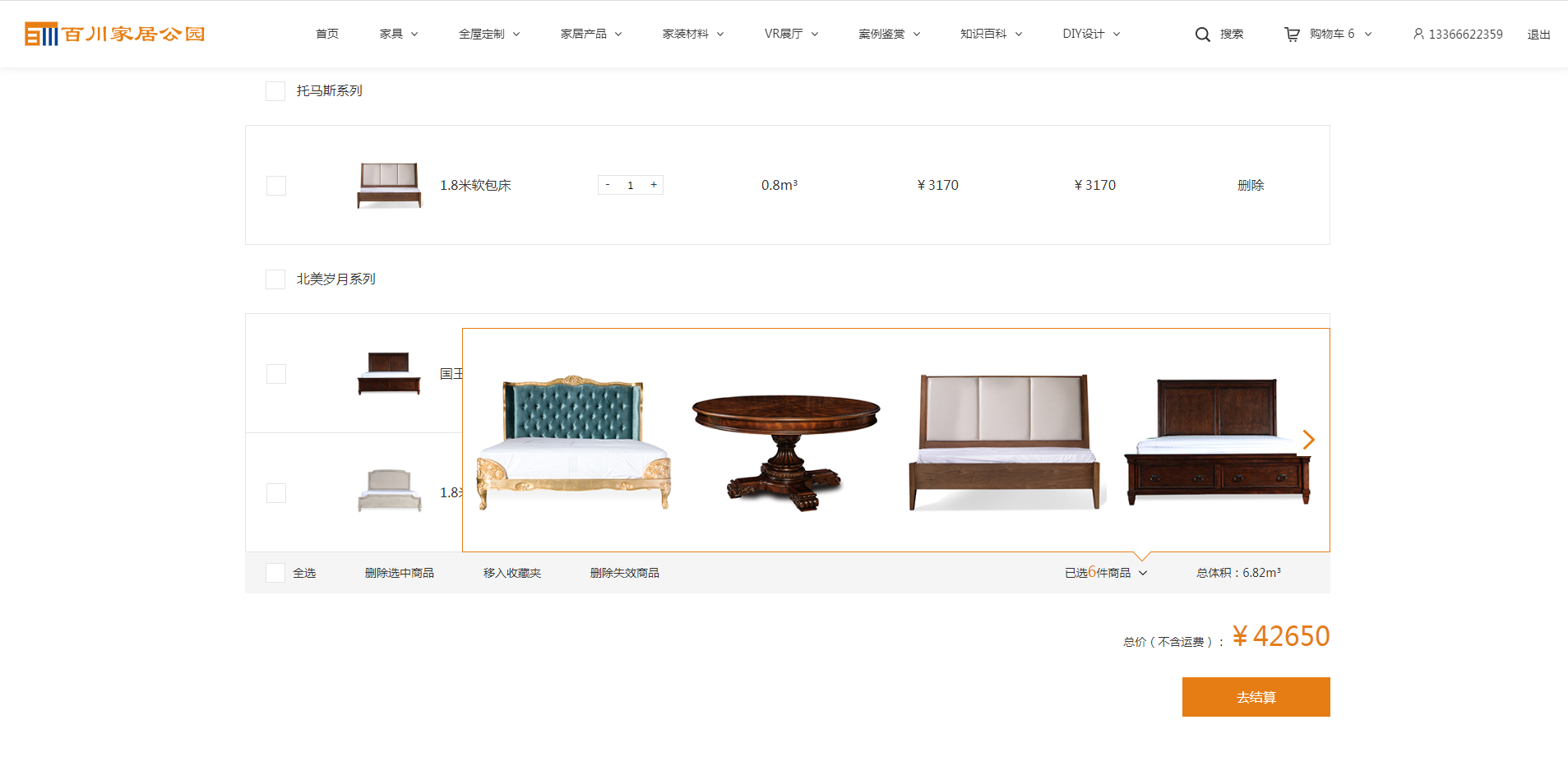Screen dimensions: 1568x766
Task: Click the user account icon
Action: pos(1418,34)
